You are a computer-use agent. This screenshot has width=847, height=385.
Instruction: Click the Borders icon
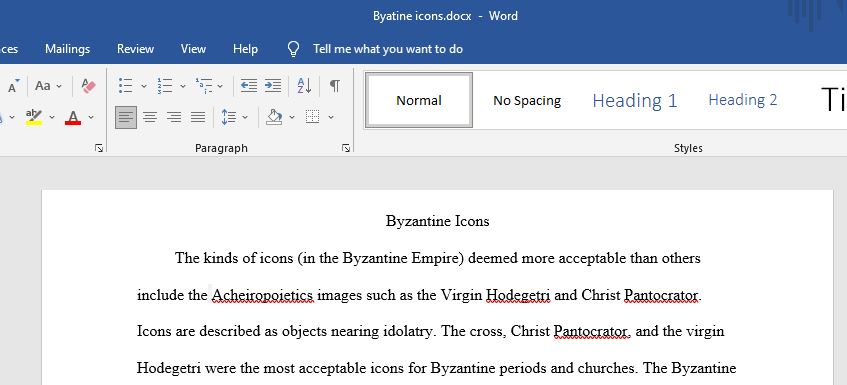pos(313,117)
